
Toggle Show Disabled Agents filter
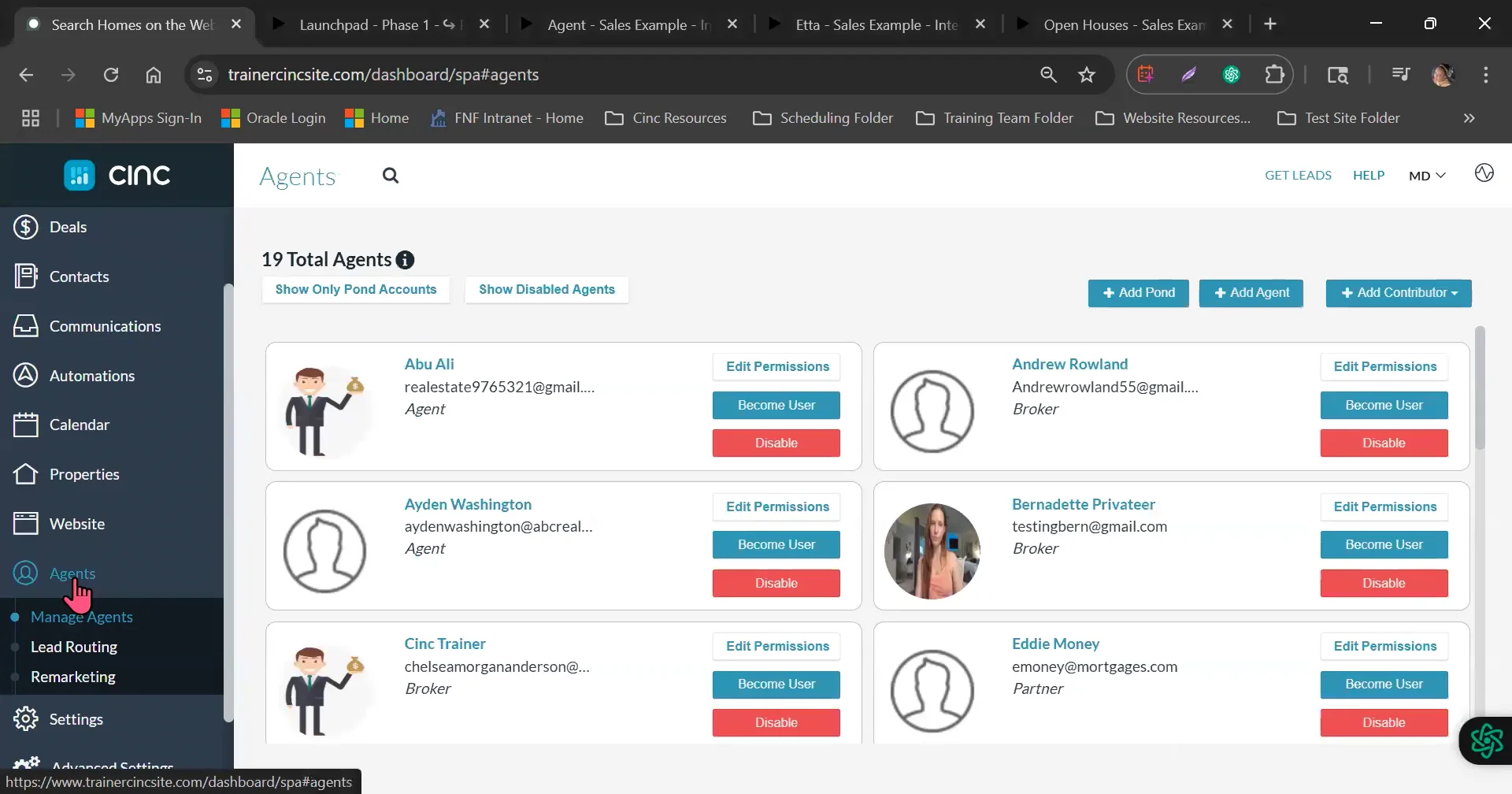(x=547, y=290)
